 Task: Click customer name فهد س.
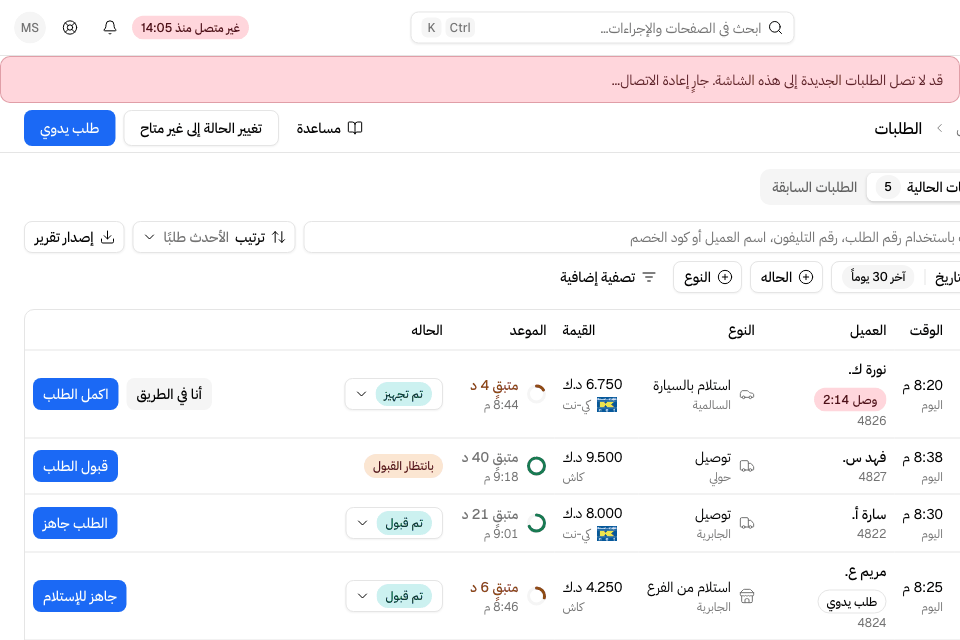click(864, 457)
